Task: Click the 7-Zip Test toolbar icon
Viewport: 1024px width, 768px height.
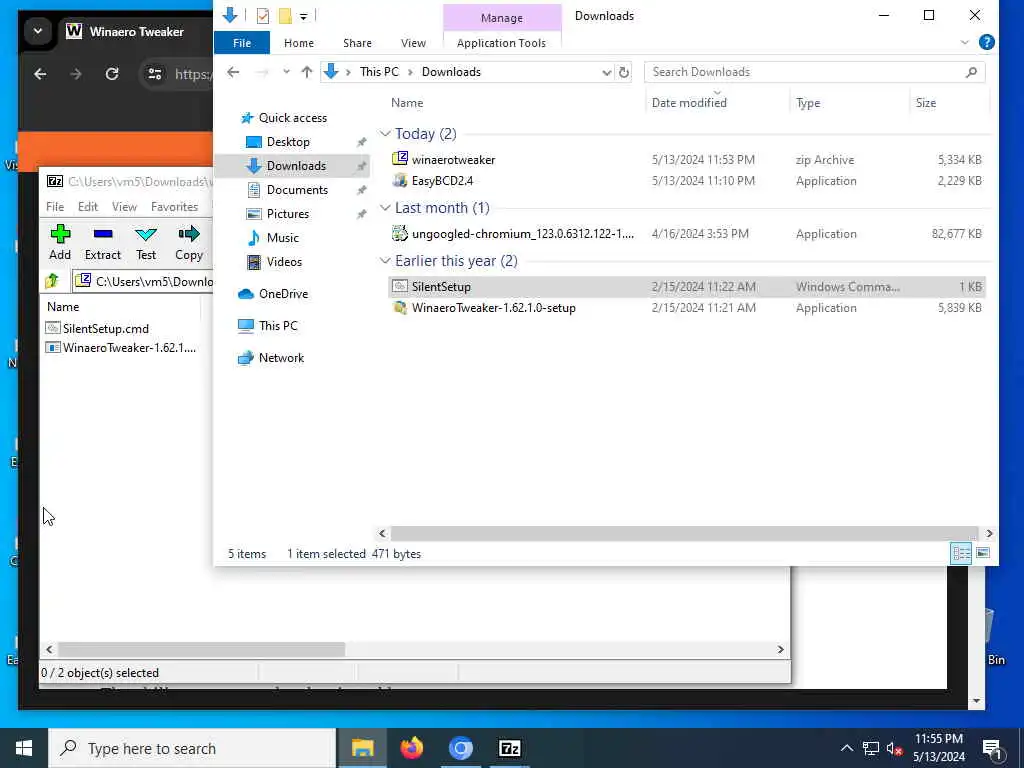Action: pos(146,234)
